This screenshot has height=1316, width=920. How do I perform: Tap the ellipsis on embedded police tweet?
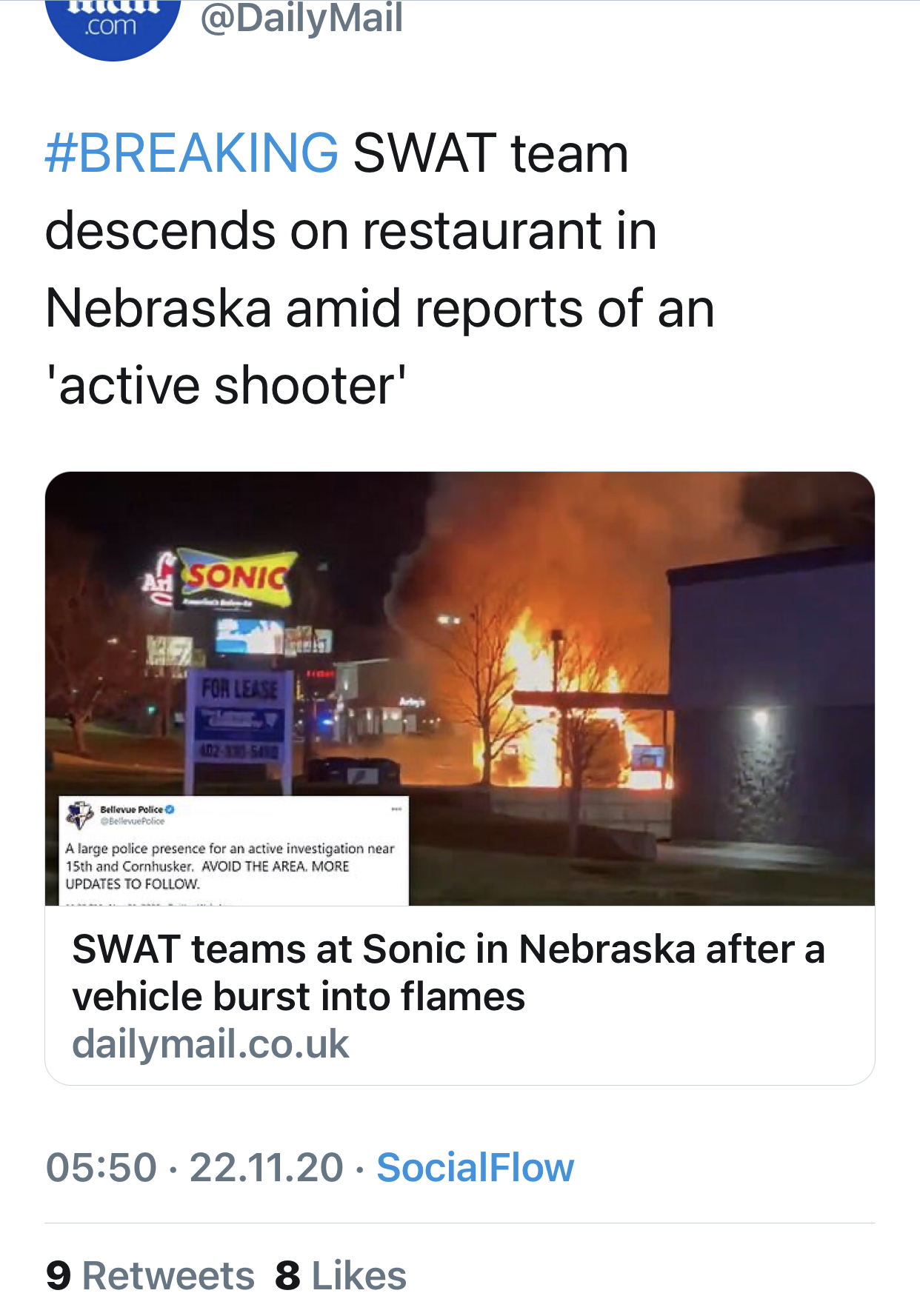pyautogui.click(x=396, y=809)
